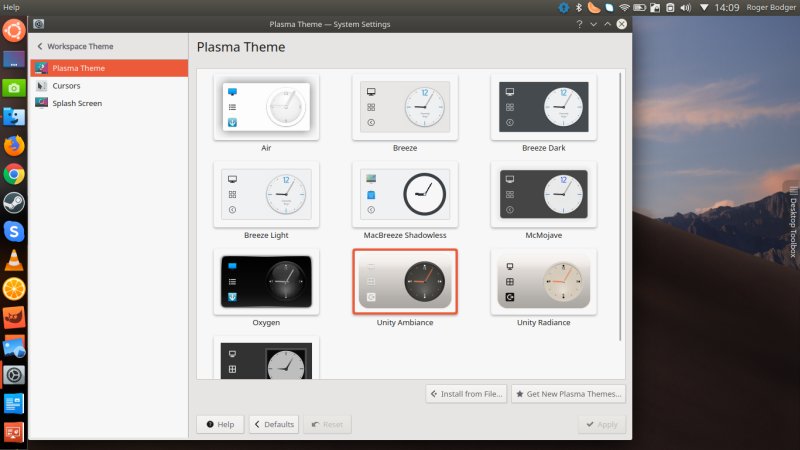Launch VLC media player from the dock
Image resolution: width=800 pixels, height=450 pixels.
tap(14, 261)
